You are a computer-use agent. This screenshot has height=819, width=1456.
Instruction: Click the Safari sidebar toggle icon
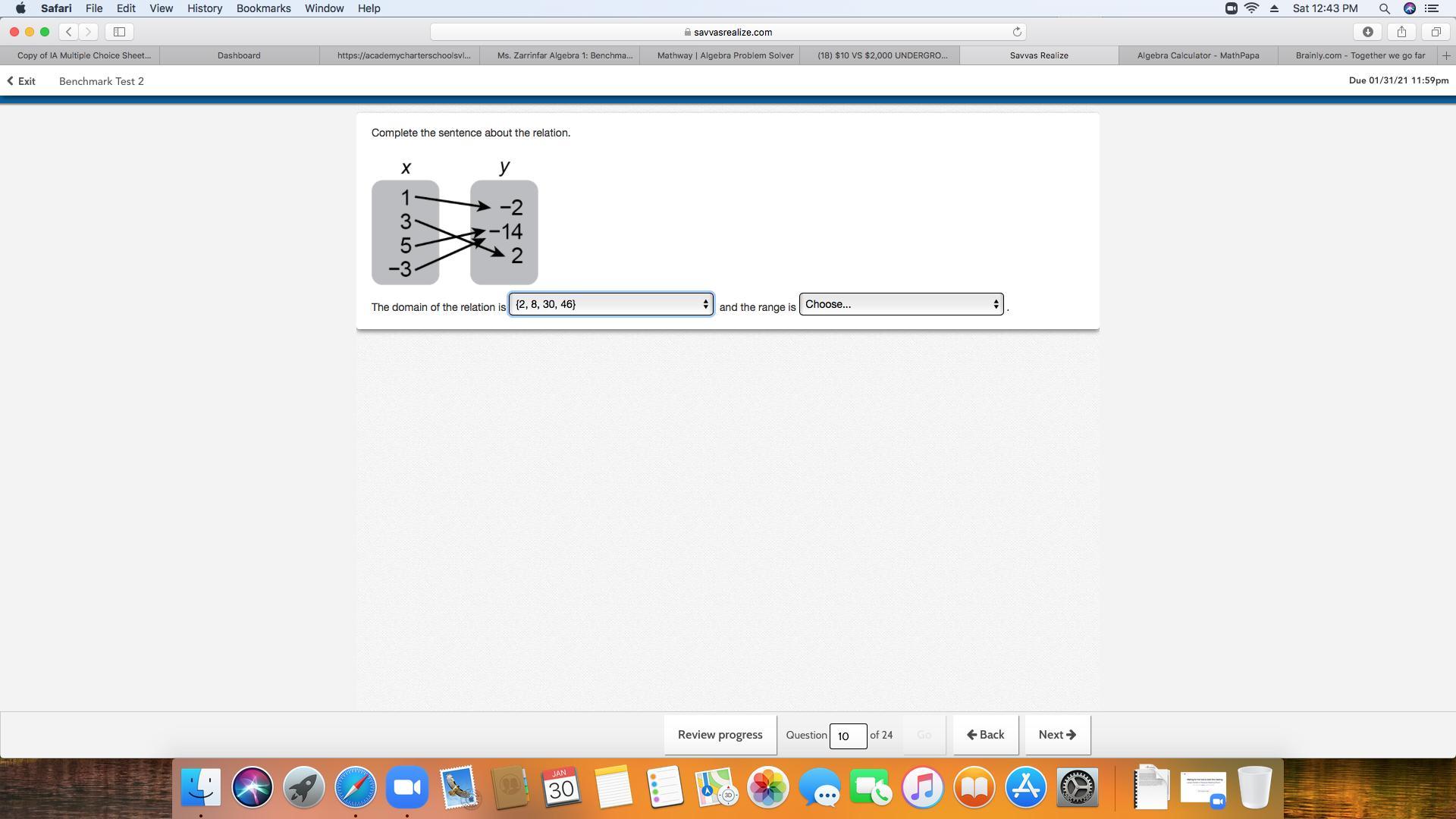pyautogui.click(x=119, y=32)
